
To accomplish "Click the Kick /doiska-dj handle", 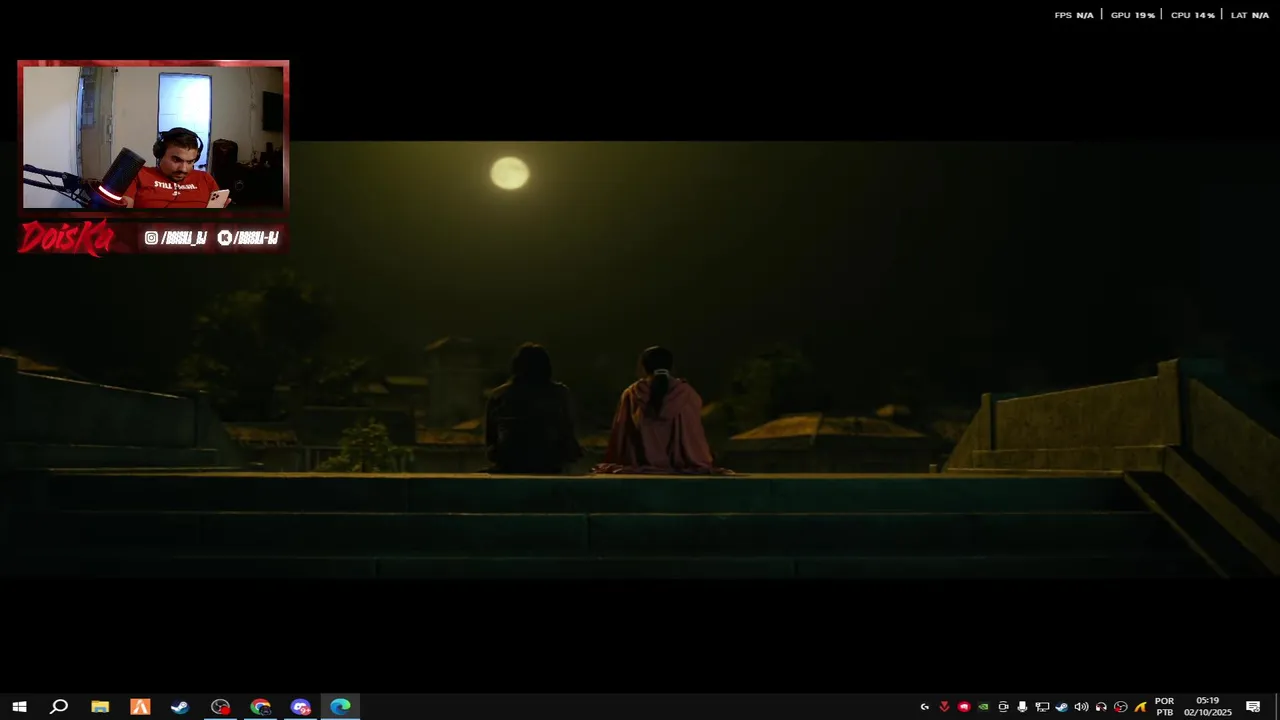I will point(248,238).
